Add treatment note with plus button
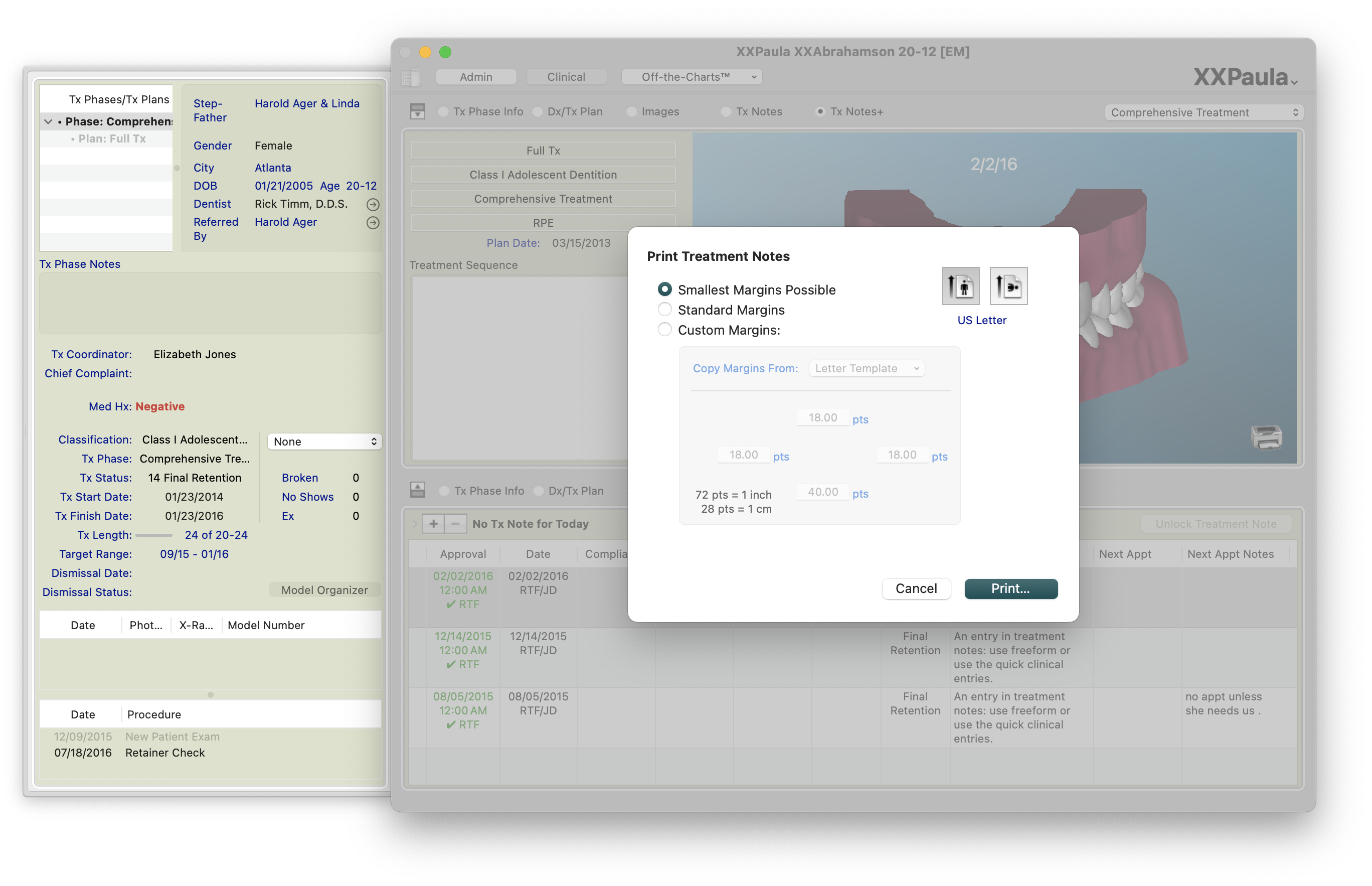The width and height of the screenshot is (1372, 886). 433,524
